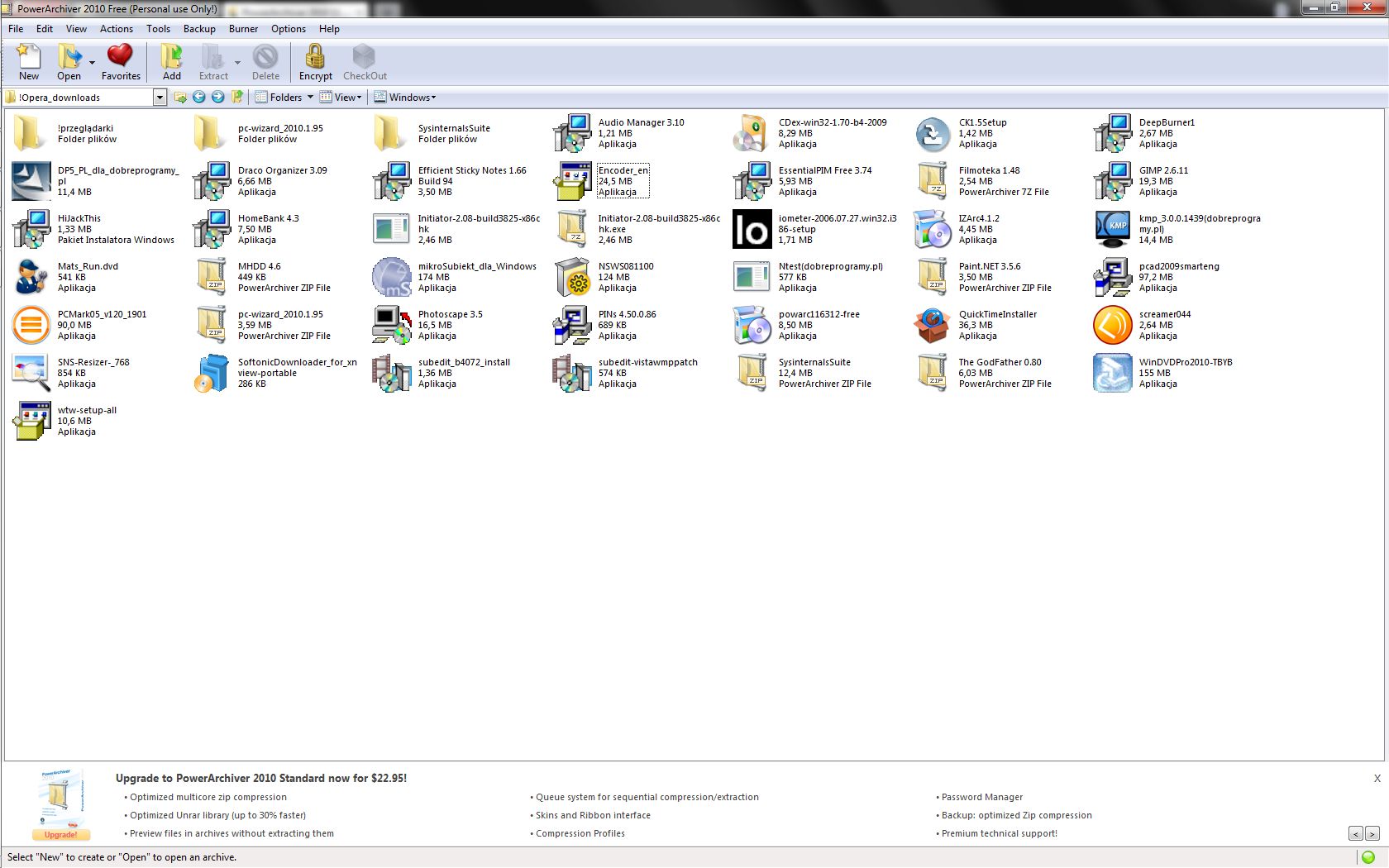Select the screamer044 orange icon
The height and width of the screenshot is (868, 1389).
point(1112,325)
